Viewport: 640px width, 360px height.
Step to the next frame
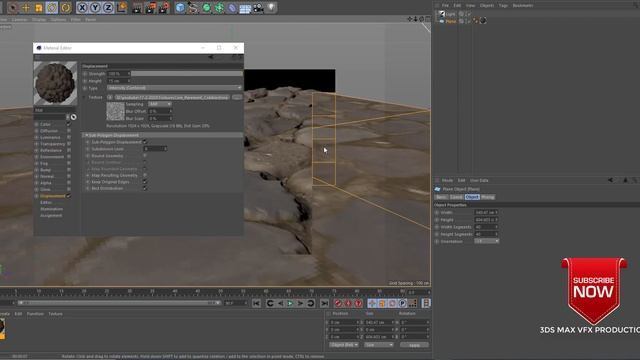coord(300,303)
